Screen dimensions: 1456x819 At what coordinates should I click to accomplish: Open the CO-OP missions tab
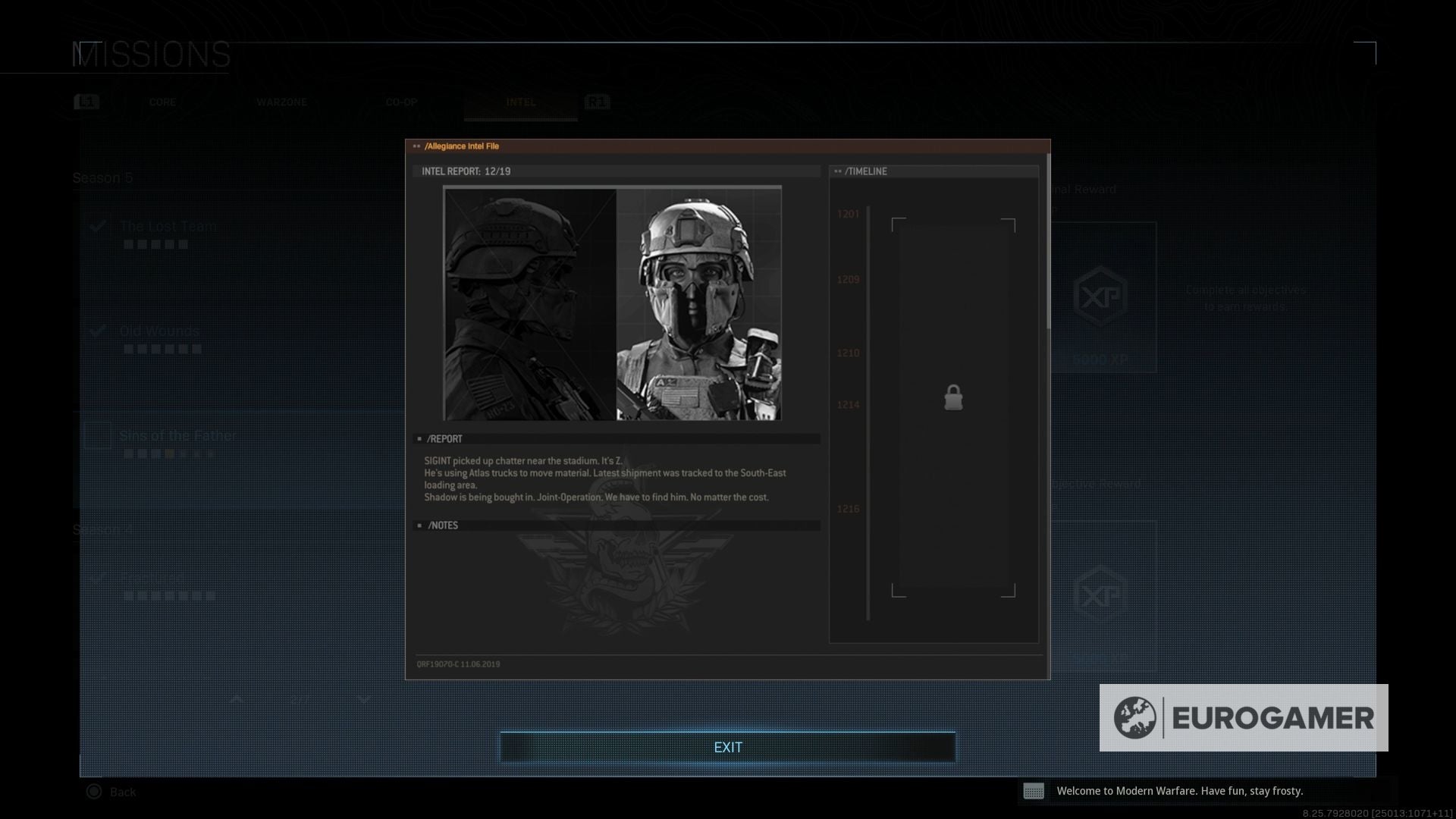(401, 102)
